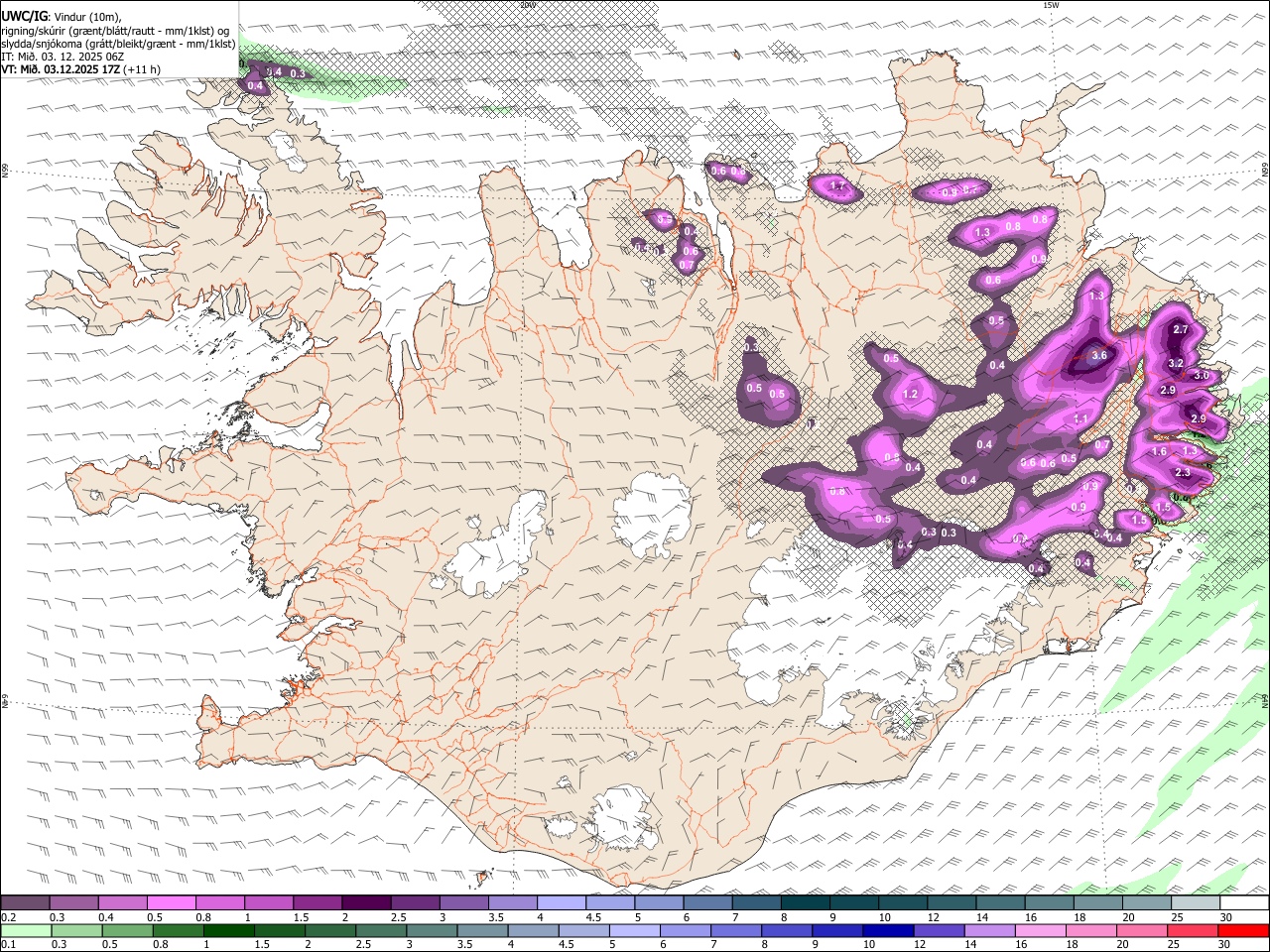This screenshot has width=1270, height=952.
Task: Click the deep navy lower legend swatch at 10
Action: click(887, 931)
